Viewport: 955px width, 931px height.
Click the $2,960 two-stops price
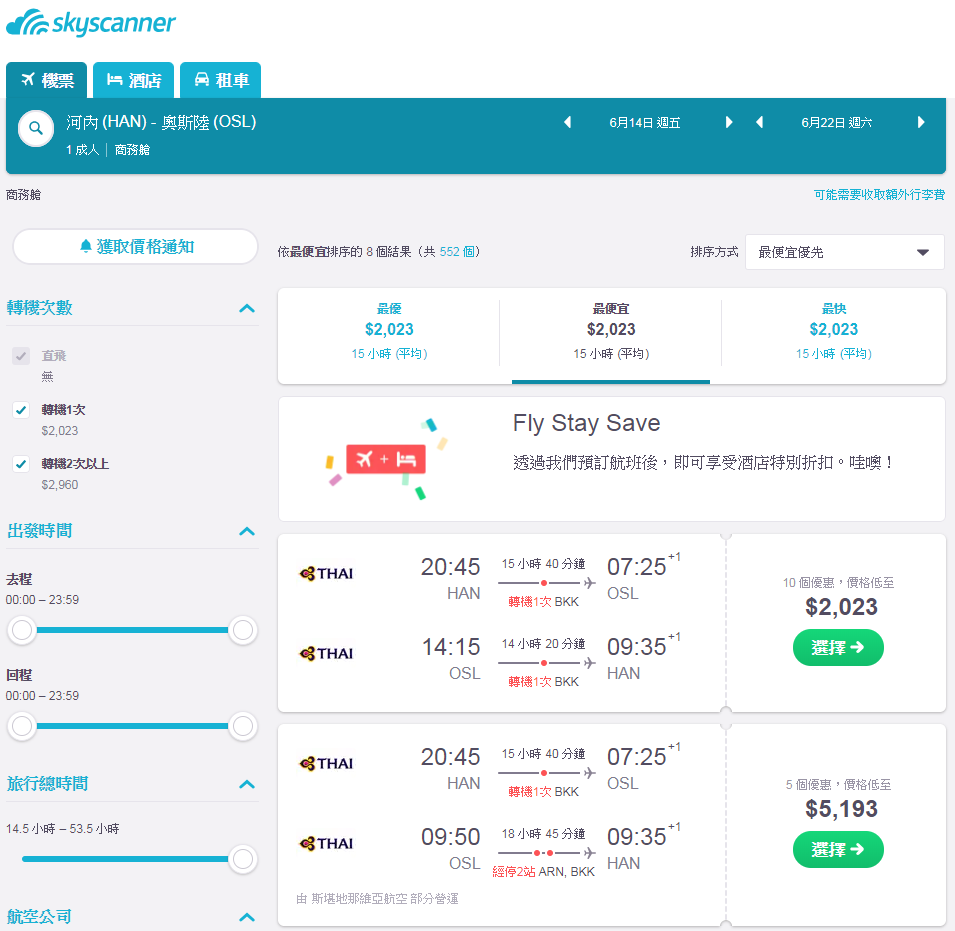point(60,485)
